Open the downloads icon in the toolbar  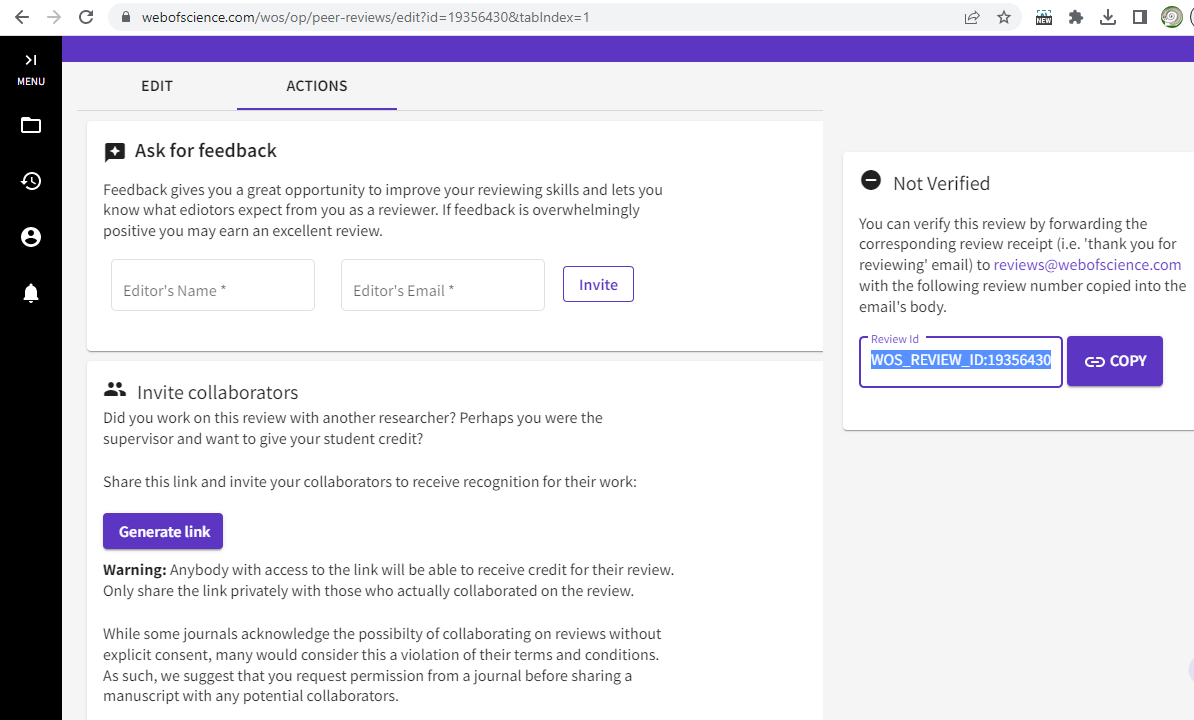click(x=1109, y=16)
